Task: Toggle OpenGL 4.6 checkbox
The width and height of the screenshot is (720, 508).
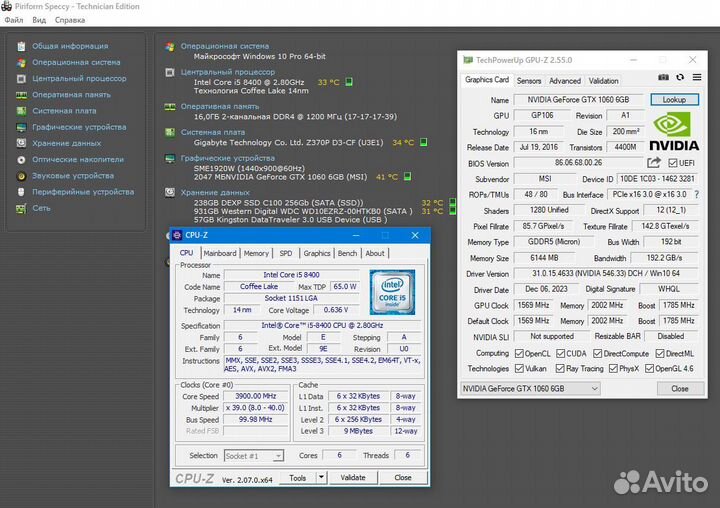Action: pyautogui.click(x=649, y=368)
